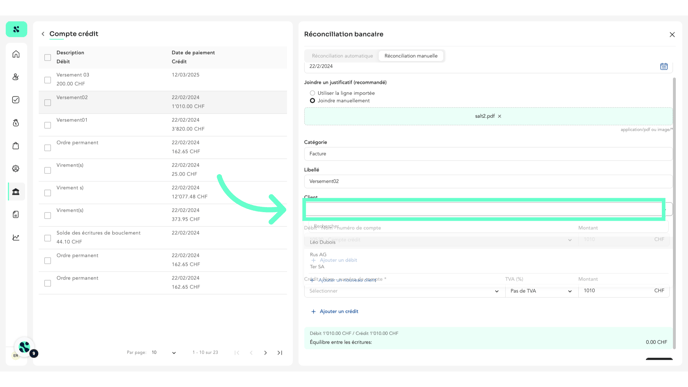
Task: Go back using the arrow beside Compte crédit
Action: (x=43, y=34)
